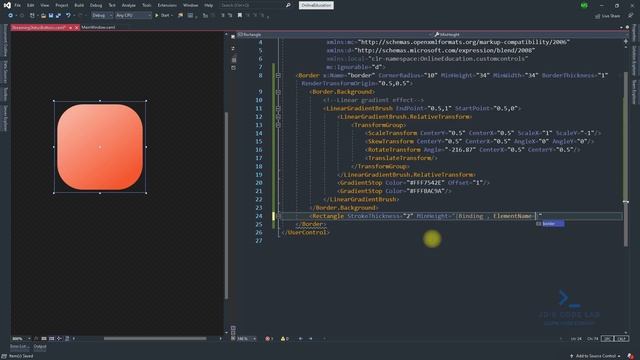
Task: Open the Any CPU platform dropdown
Action: click(x=133, y=16)
